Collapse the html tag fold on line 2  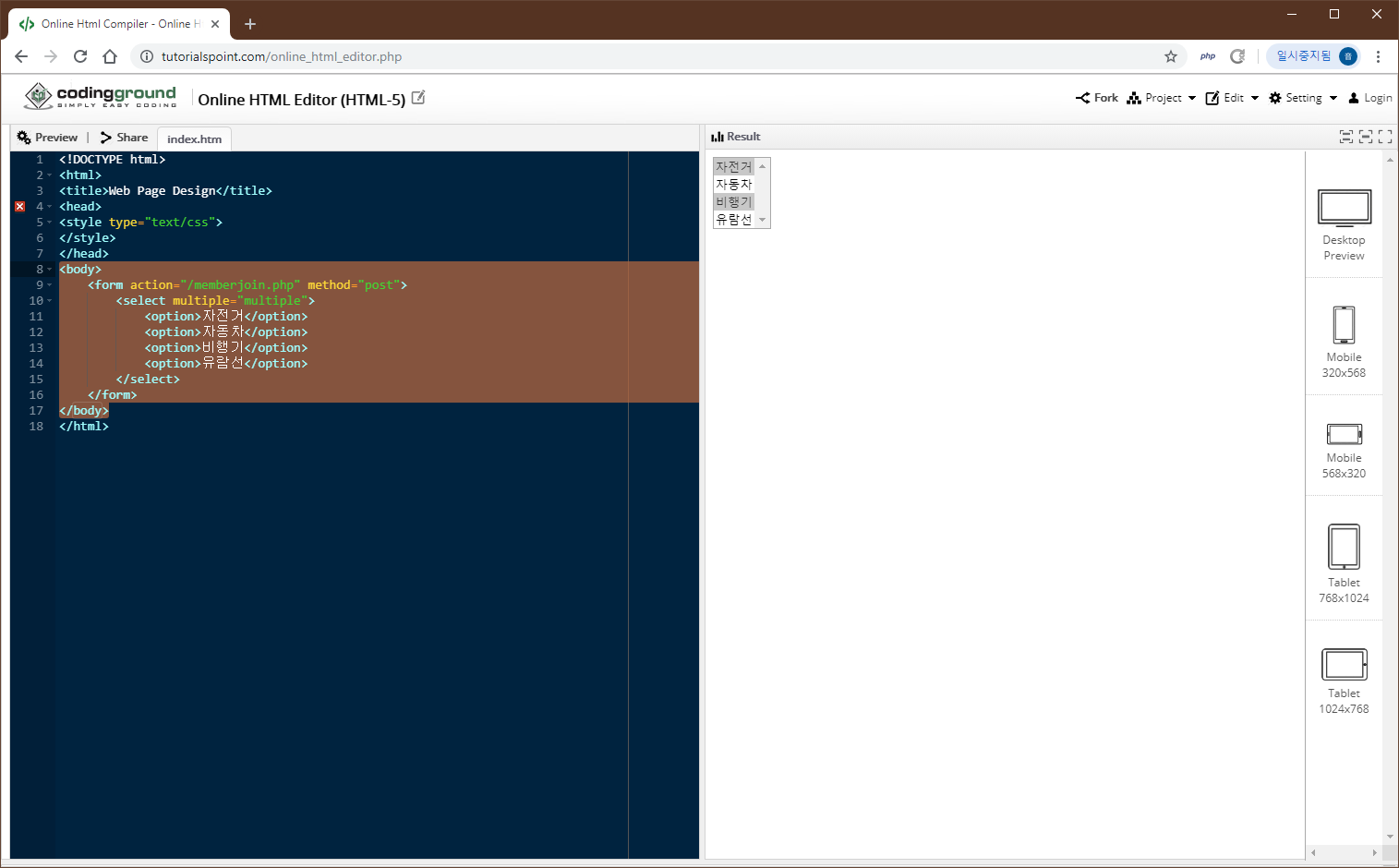[49, 175]
